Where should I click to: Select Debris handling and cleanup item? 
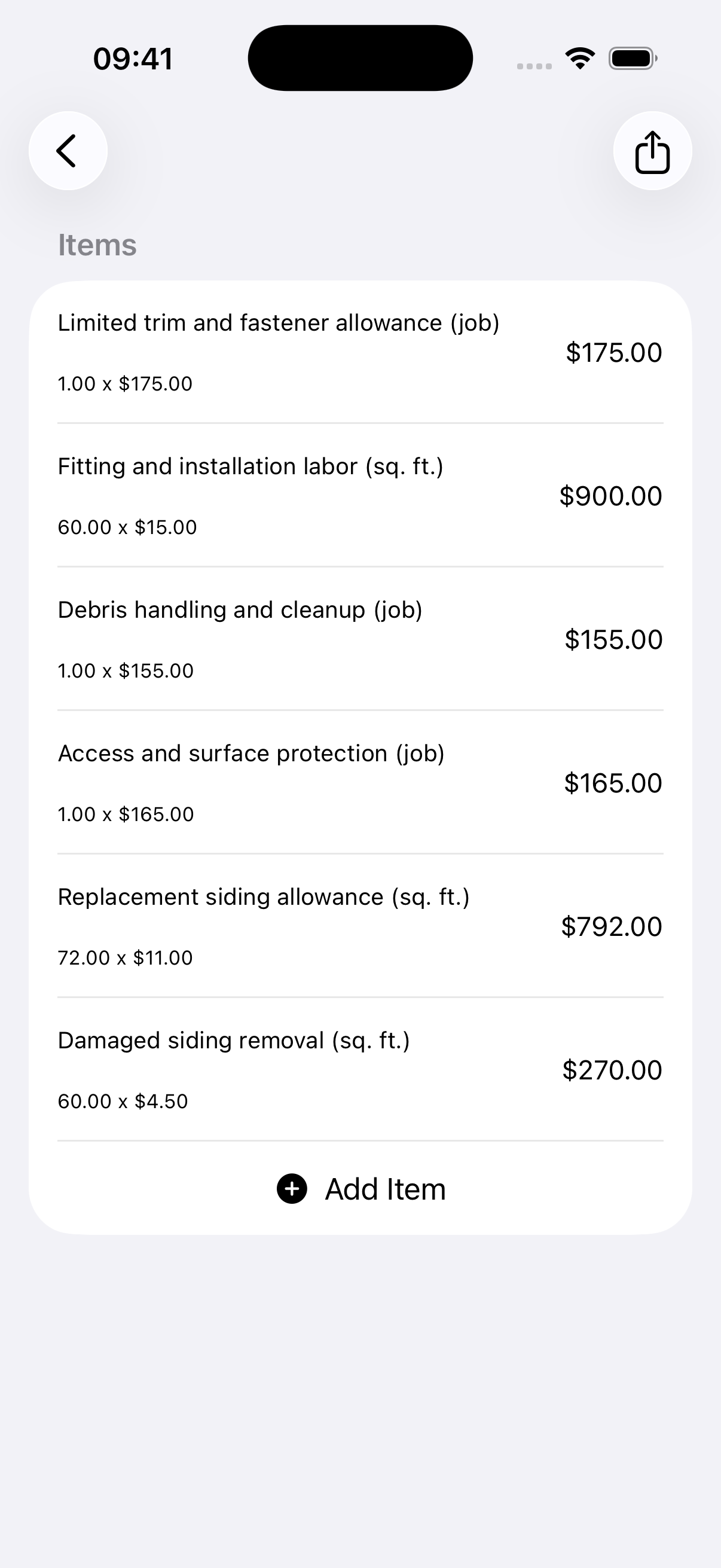tap(360, 639)
